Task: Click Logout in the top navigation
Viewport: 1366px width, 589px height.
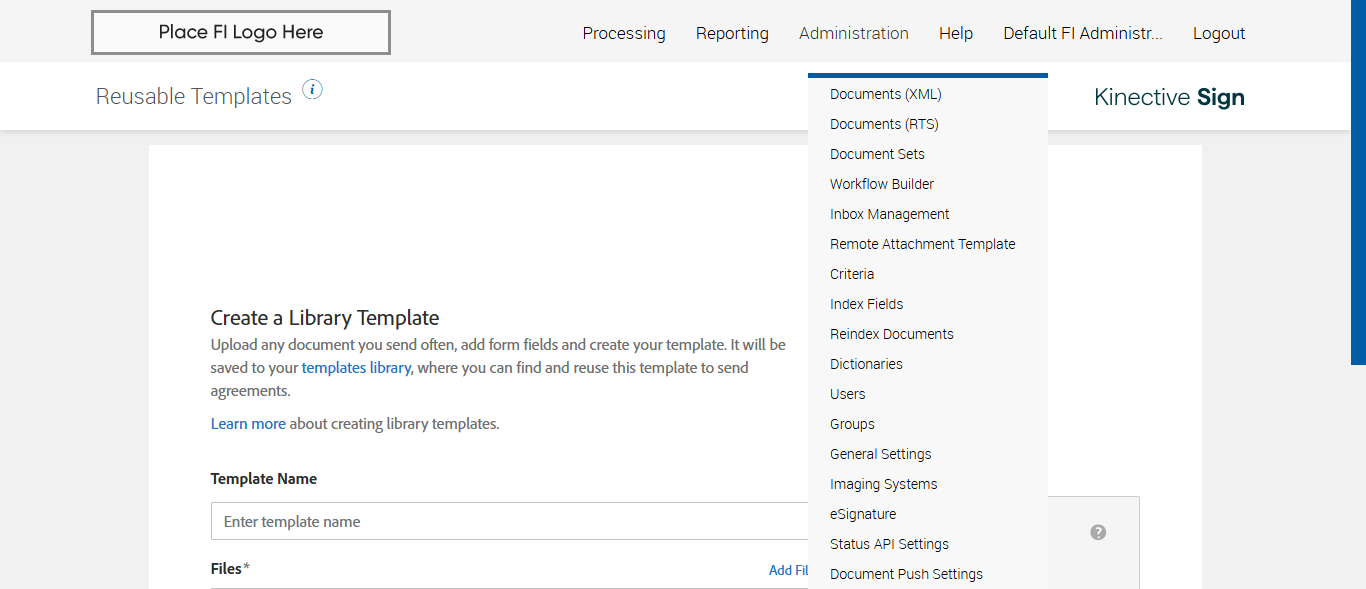Action: [x=1219, y=33]
